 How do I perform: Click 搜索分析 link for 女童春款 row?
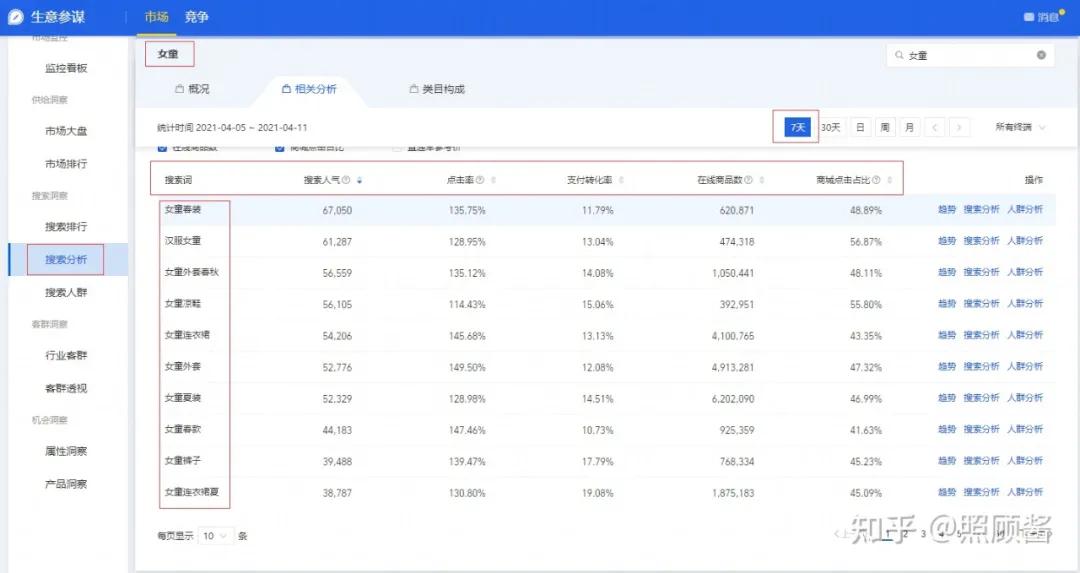tap(982, 429)
